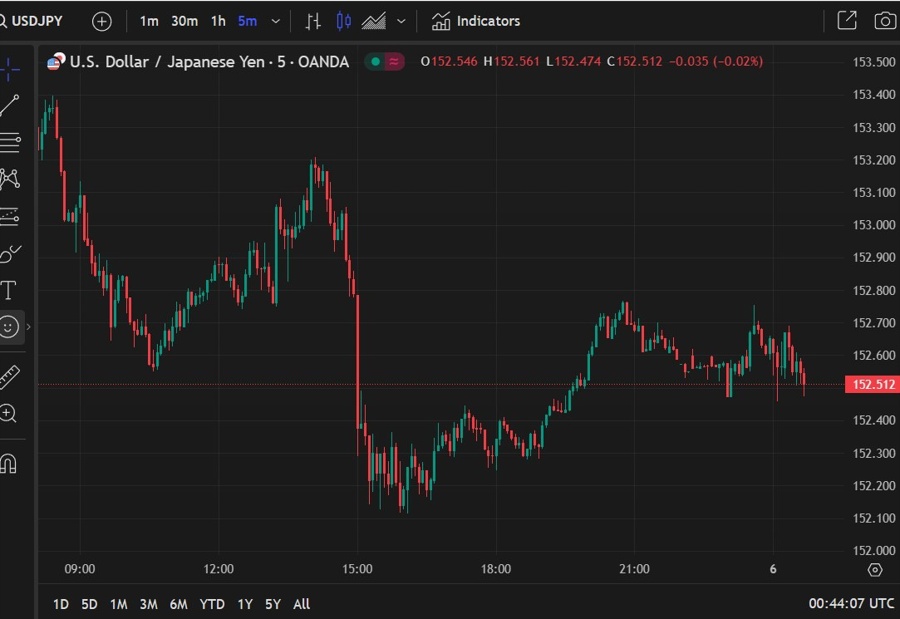Image resolution: width=900 pixels, height=619 pixels.
Task: Open chart in popup window icon
Action: pos(847,21)
